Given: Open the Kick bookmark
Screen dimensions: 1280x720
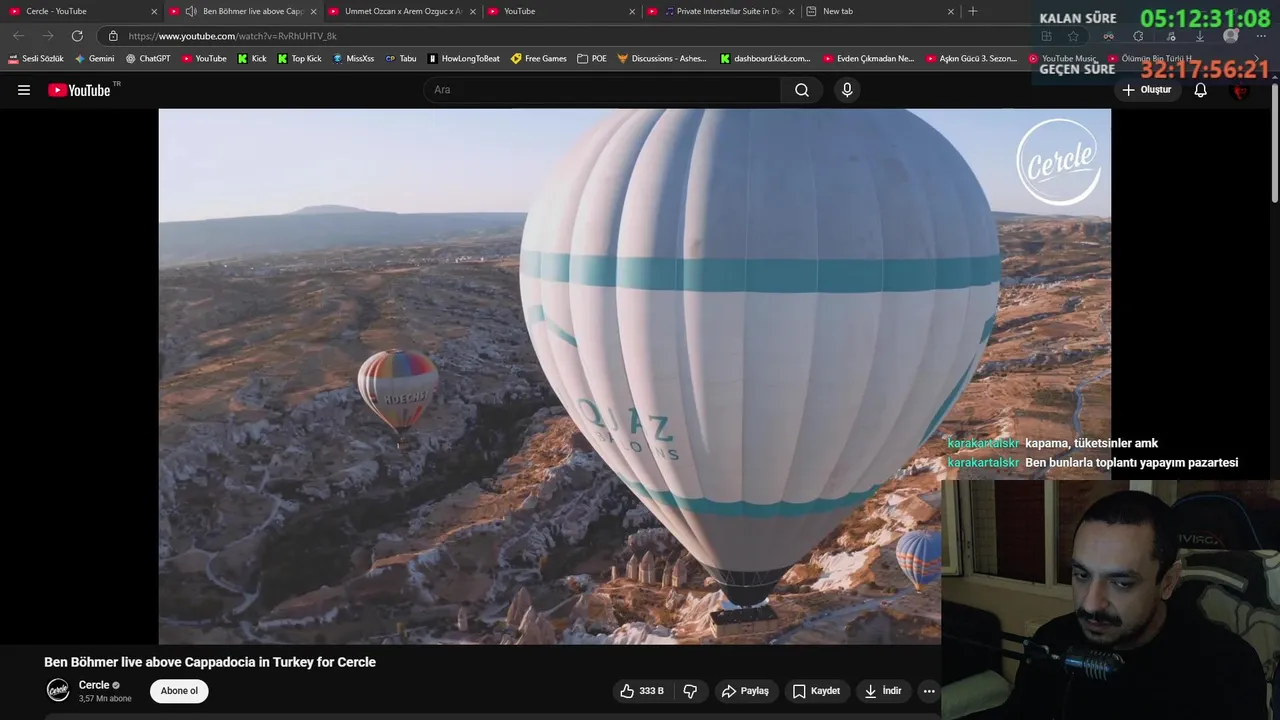Looking at the screenshot, I should coord(252,59).
